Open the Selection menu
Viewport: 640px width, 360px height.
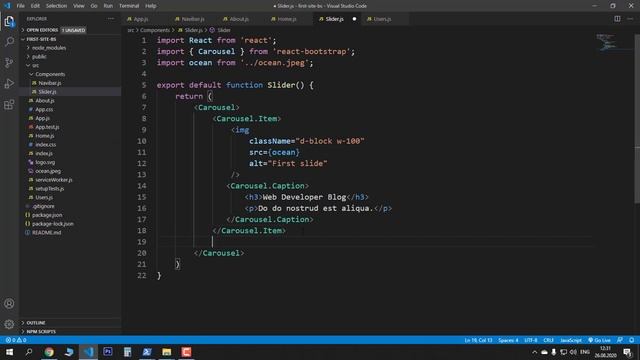coord(56,6)
